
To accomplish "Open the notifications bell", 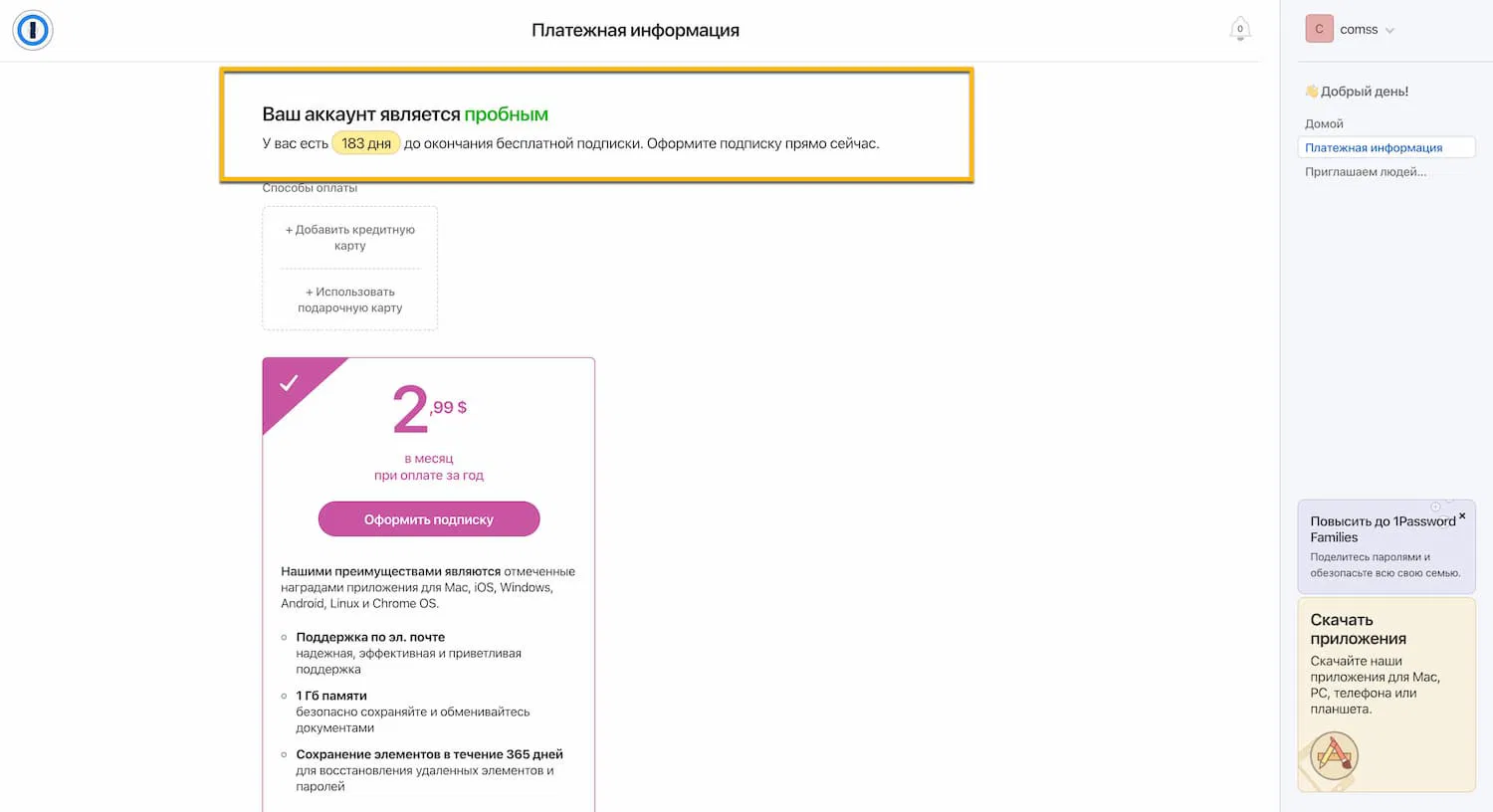I will click(x=1239, y=29).
